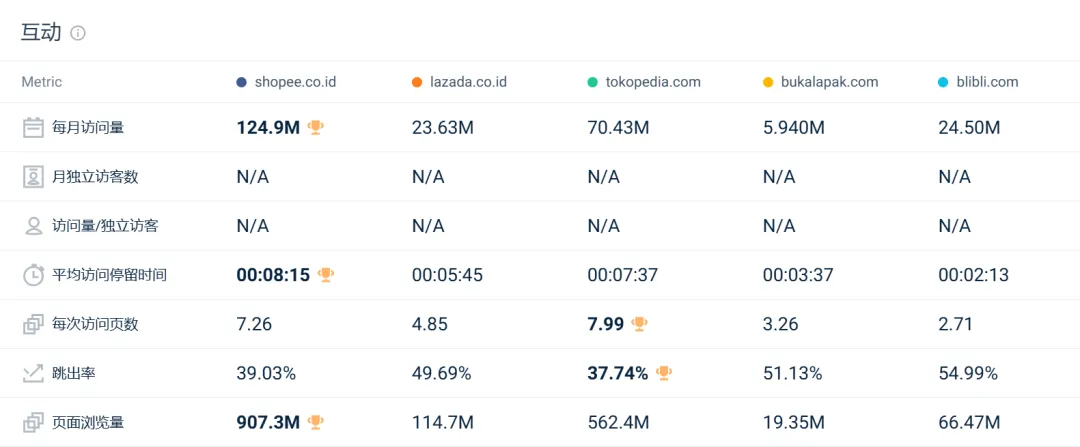Click the stacked pages icon for 页面浏览量
The height and width of the screenshot is (447, 1080).
pyautogui.click(x=34, y=422)
